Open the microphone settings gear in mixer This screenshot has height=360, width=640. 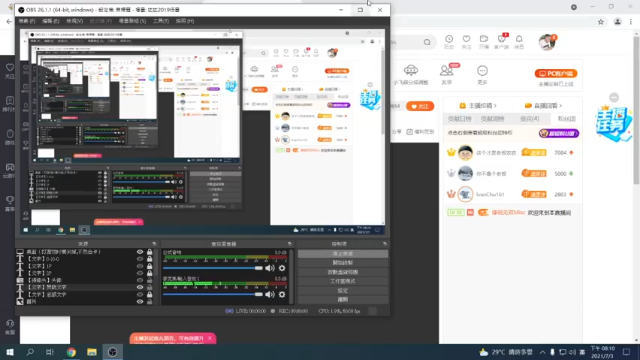click(x=282, y=294)
